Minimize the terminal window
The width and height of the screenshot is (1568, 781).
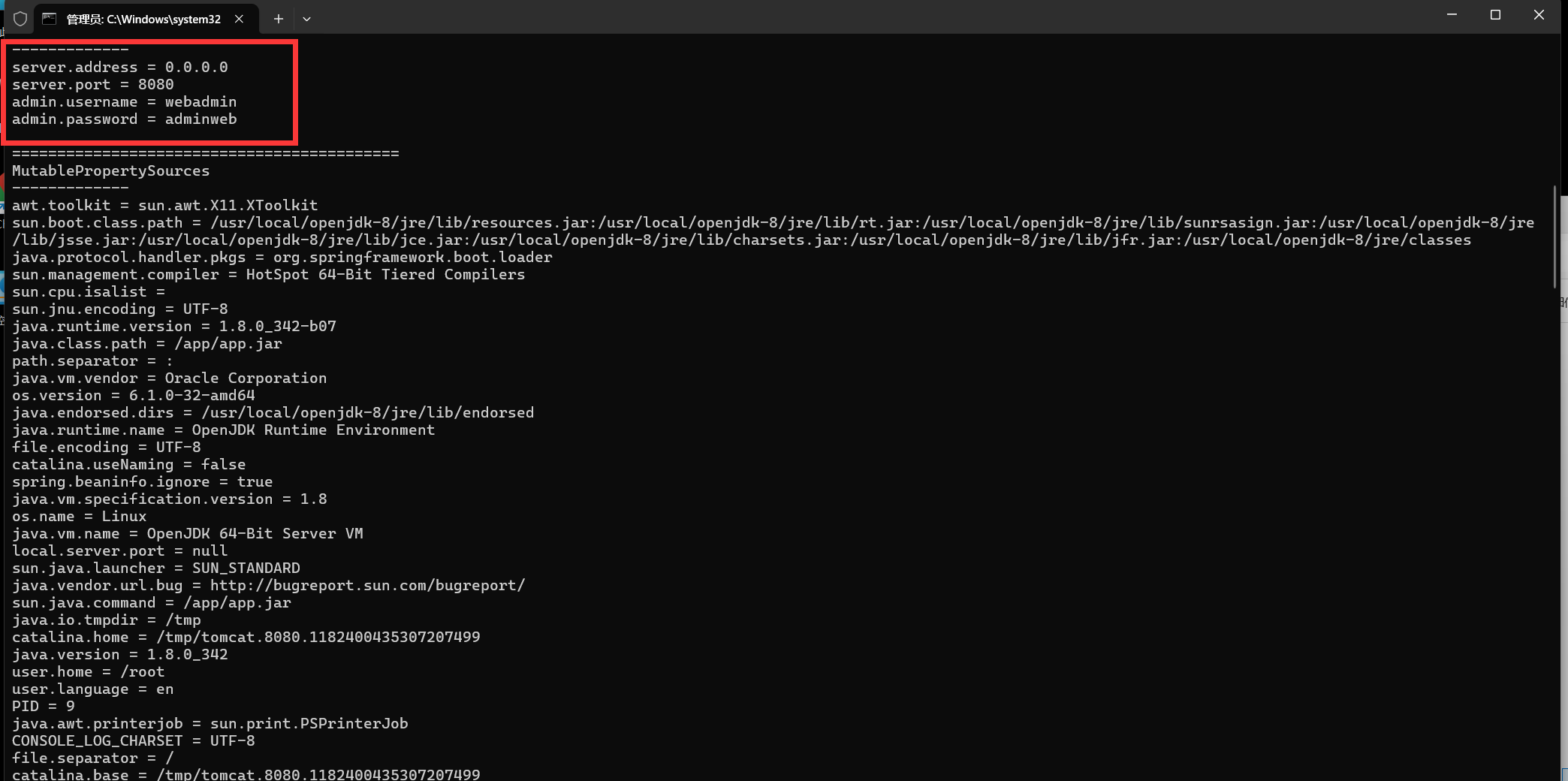(1452, 15)
